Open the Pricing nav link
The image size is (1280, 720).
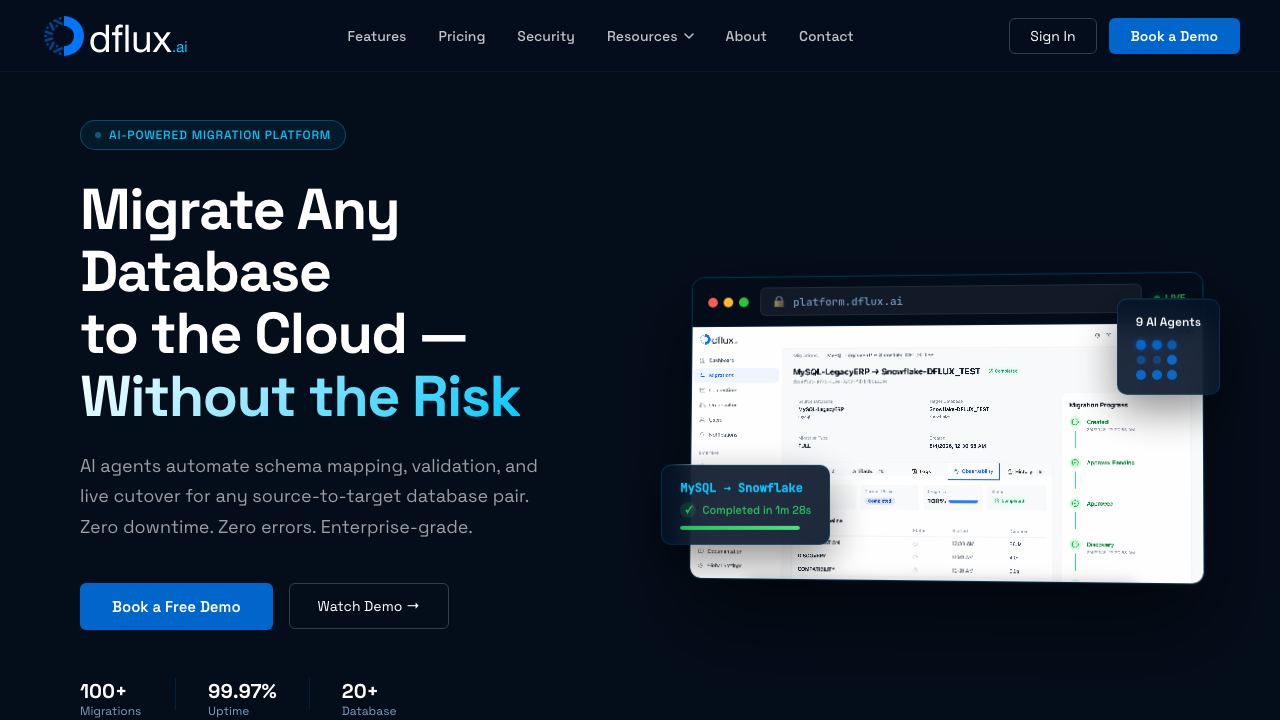point(461,36)
